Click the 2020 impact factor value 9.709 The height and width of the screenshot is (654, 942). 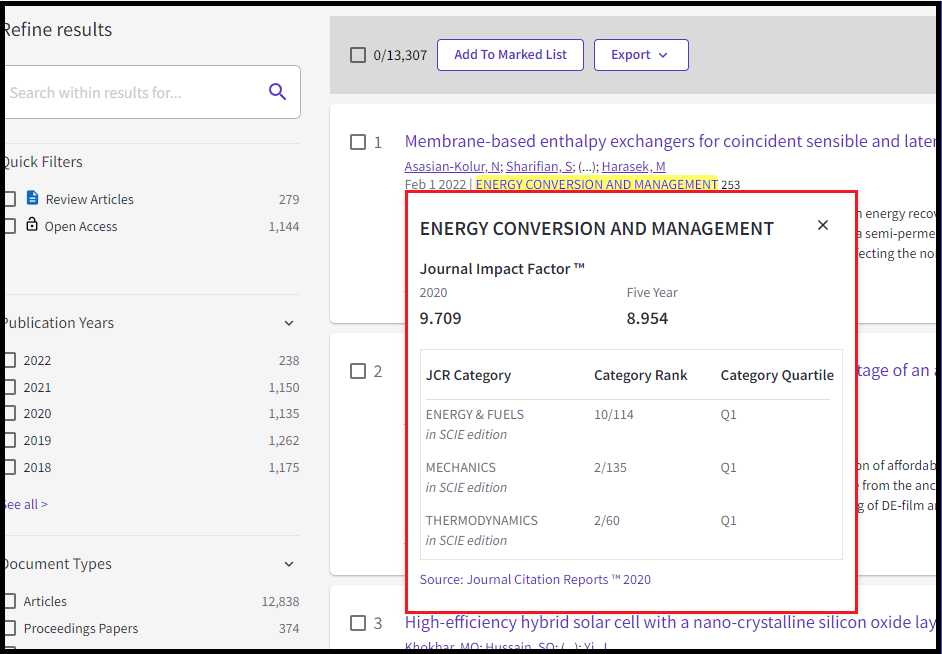click(x=440, y=318)
